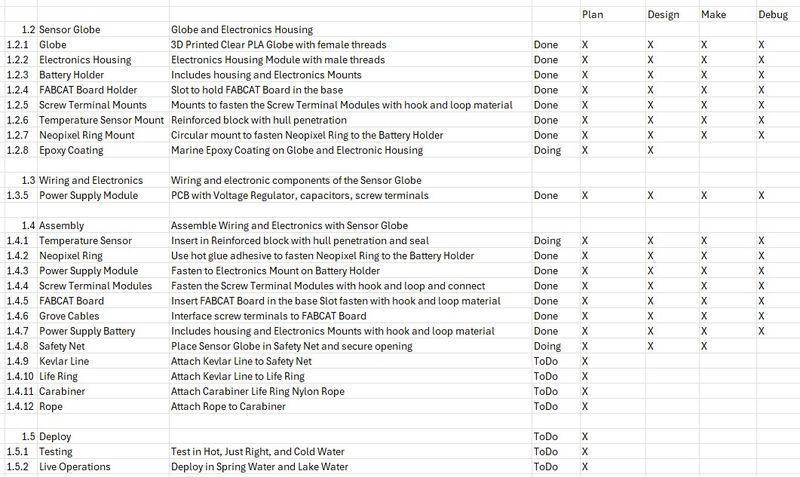The height and width of the screenshot is (477, 800).
Task: Select the Make column header cell
Action: (x=716, y=15)
